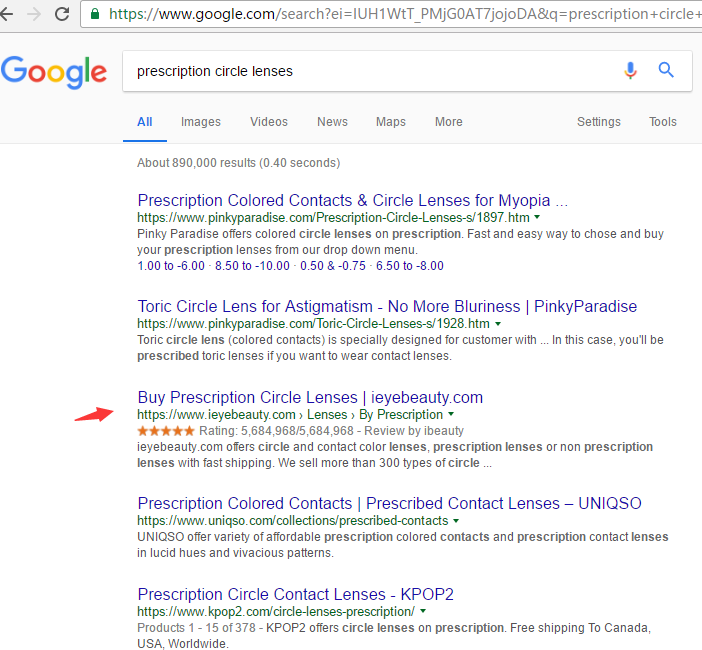Screen dimensions: 702x650
Task: Click the browser back arrow
Action: point(6,14)
